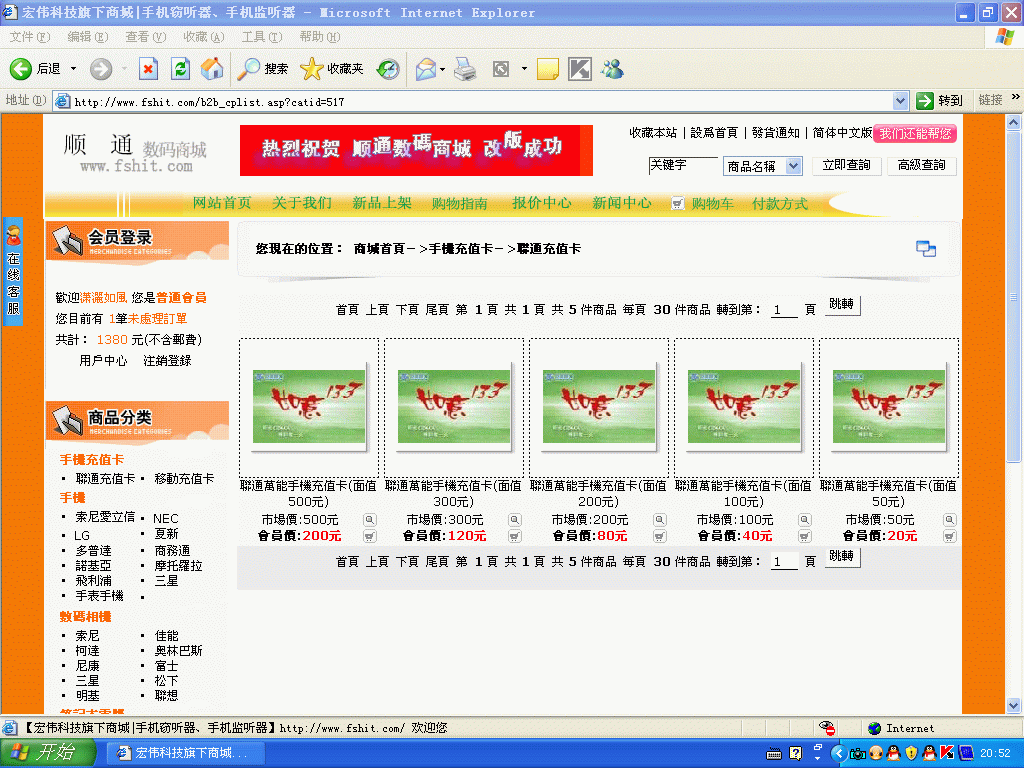Expand the Back button history arrow
1024x768 pixels.
pos(74,69)
